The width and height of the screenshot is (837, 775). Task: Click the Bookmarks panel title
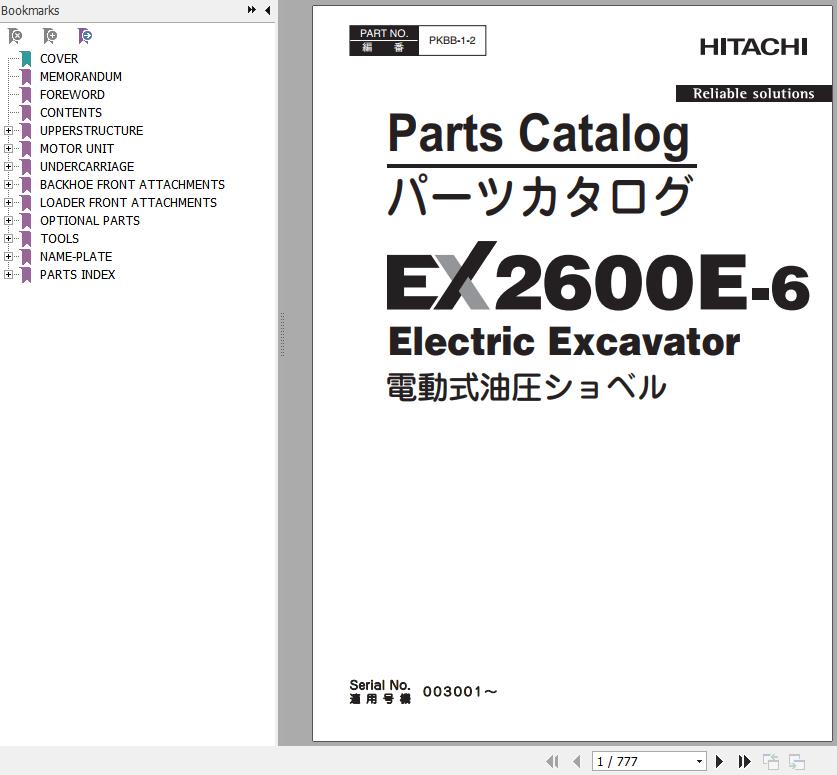tap(30, 10)
